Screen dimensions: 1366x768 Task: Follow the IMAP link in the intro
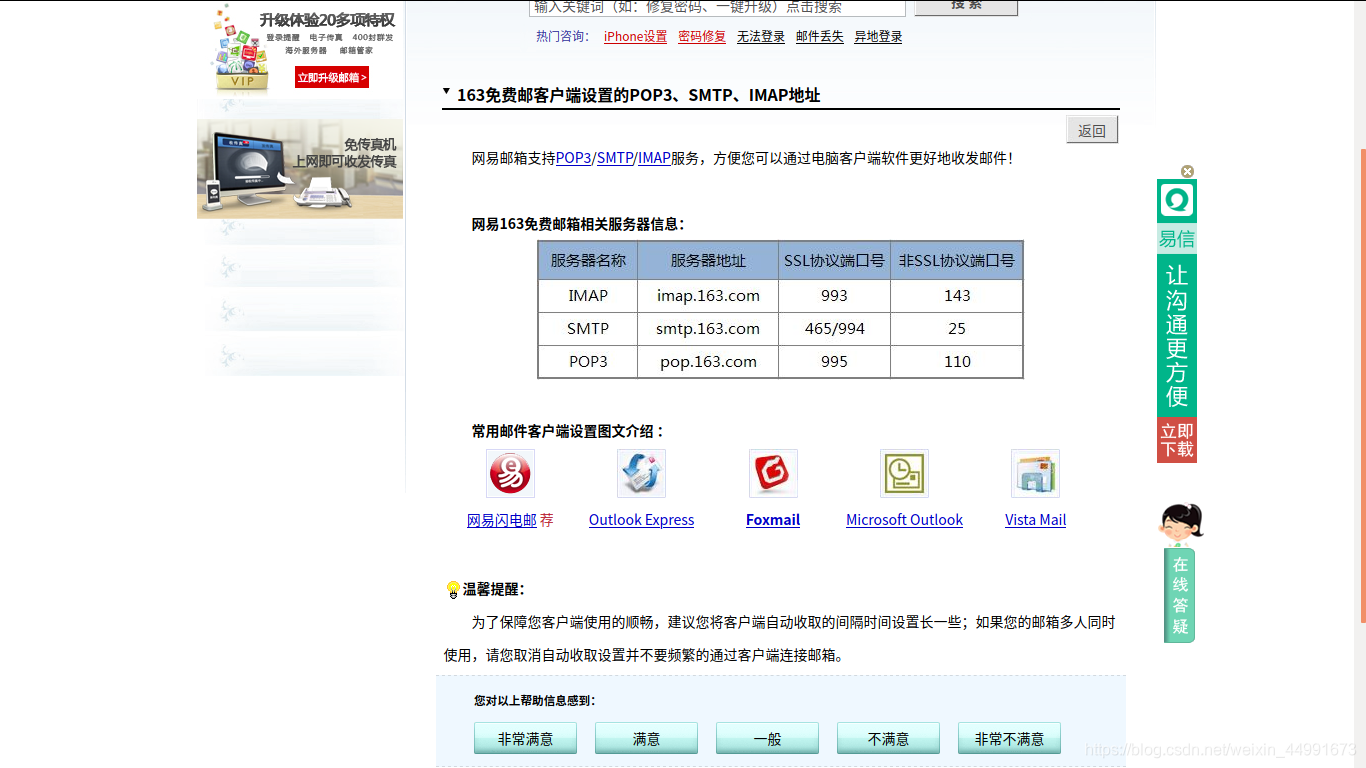[x=654, y=158]
